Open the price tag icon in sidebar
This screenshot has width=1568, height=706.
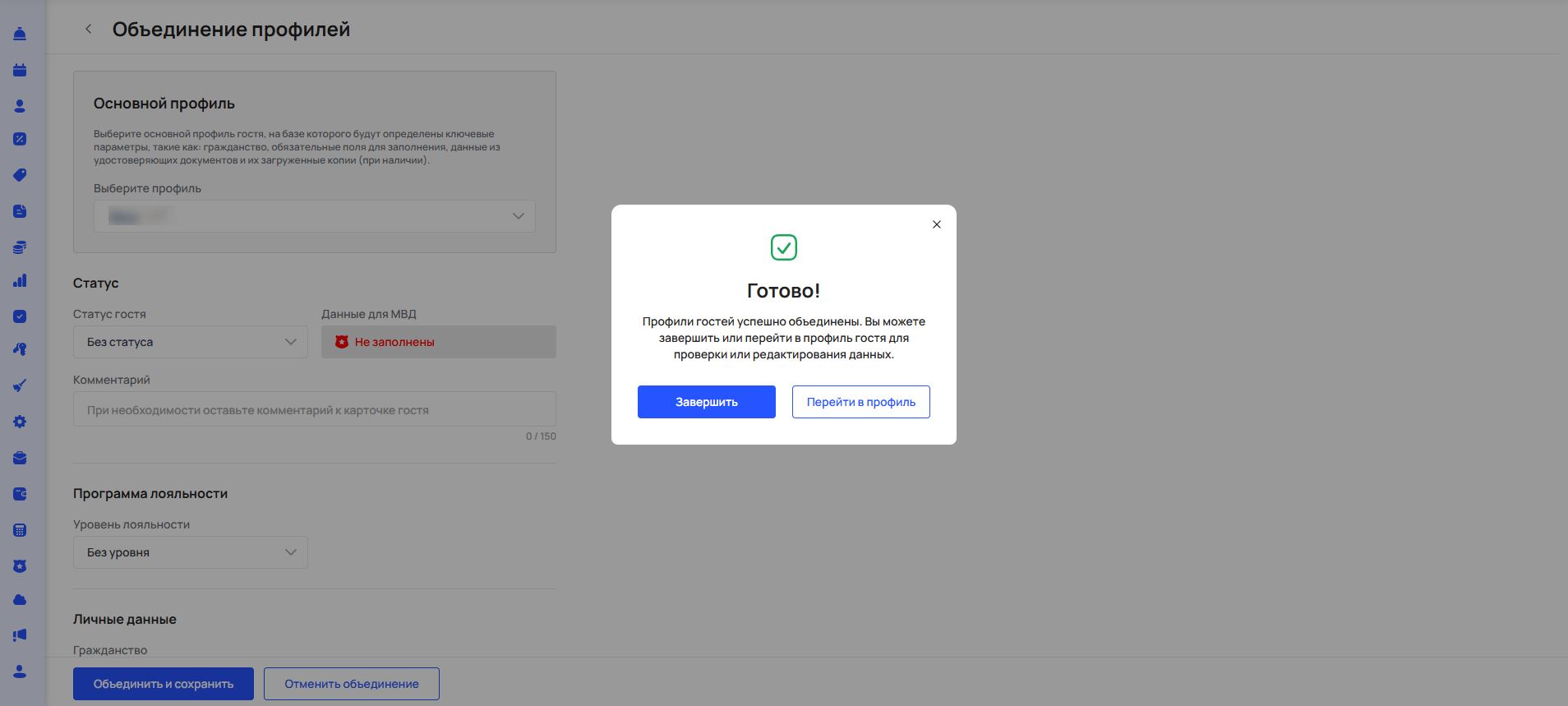click(x=20, y=175)
